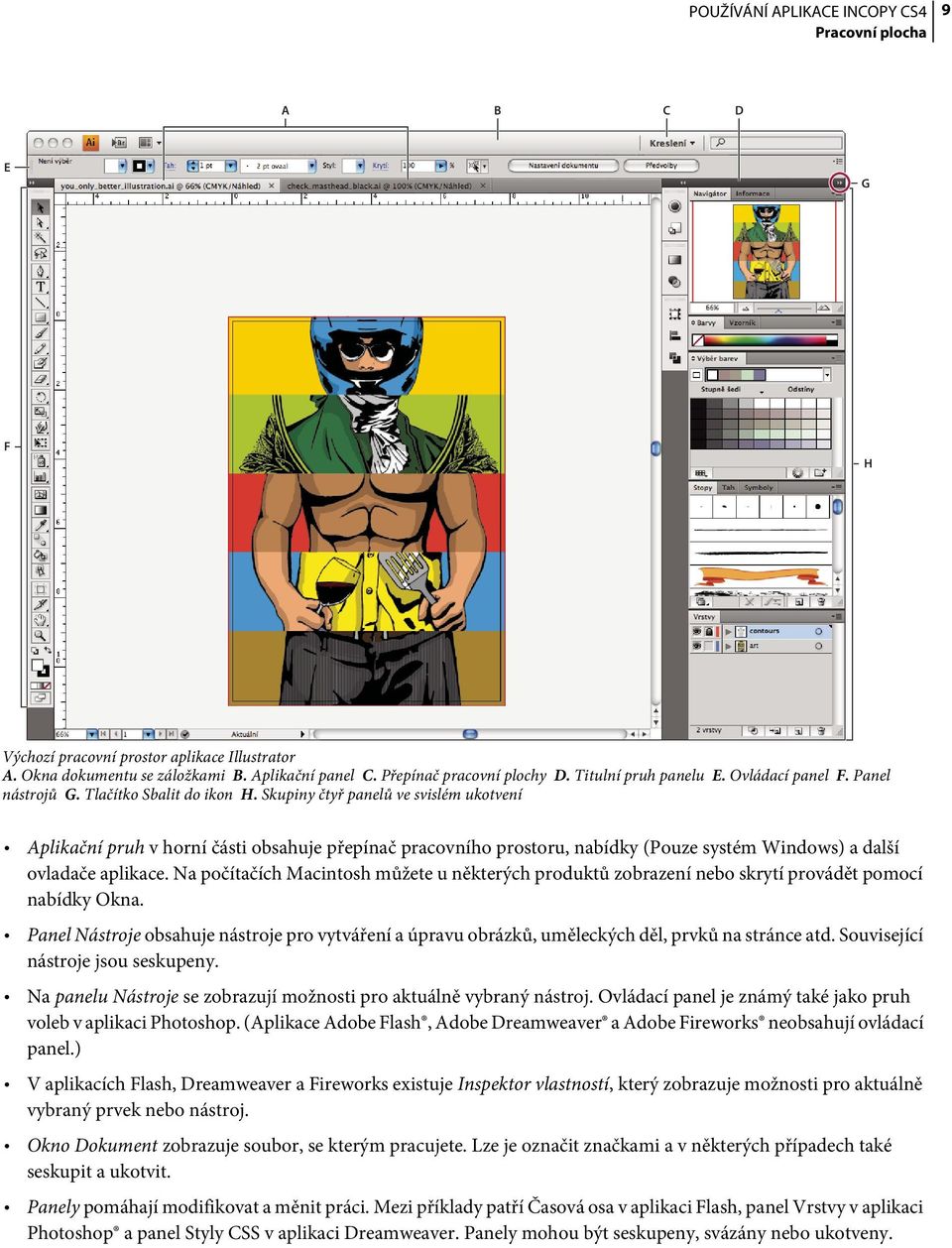Select the Selection (black arrow) tool
This screenshot has height=1248, width=952.
tap(41, 207)
